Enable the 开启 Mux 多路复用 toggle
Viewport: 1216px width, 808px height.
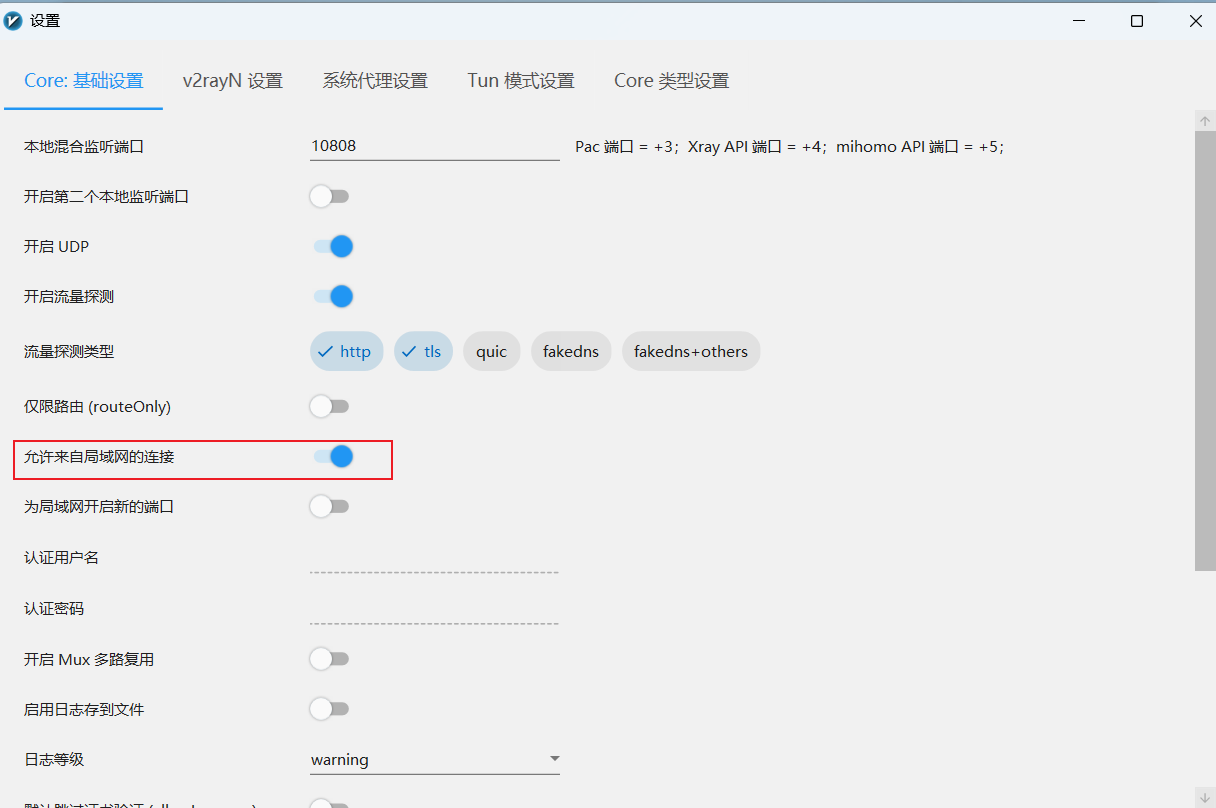[x=329, y=659]
